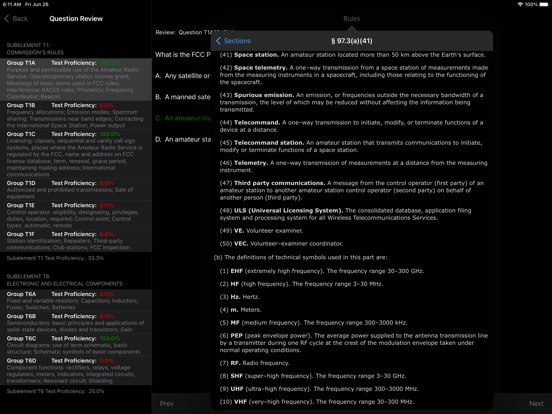Click the 'What is the FCC P' question text

coord(183,55)
